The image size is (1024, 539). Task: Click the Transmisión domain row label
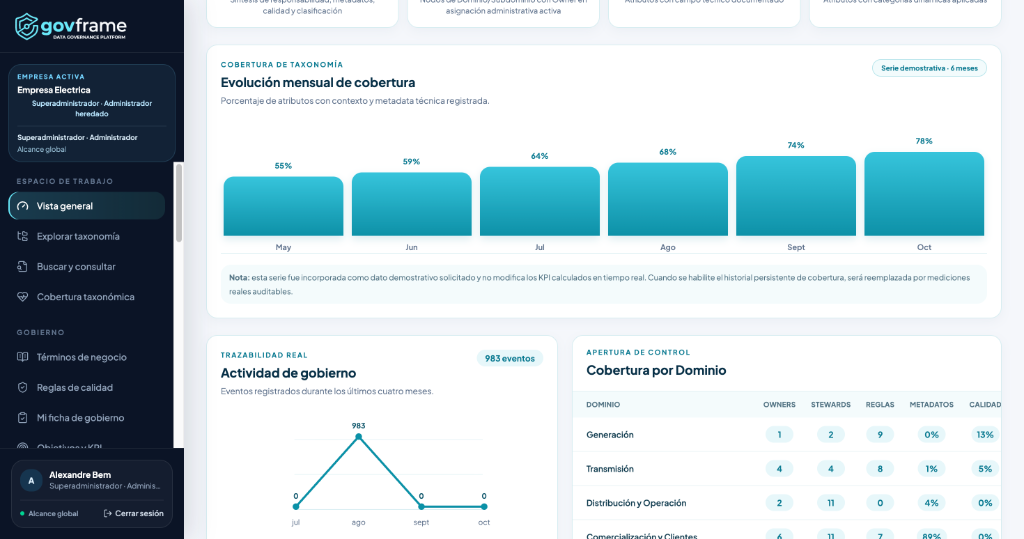[610, 468]
